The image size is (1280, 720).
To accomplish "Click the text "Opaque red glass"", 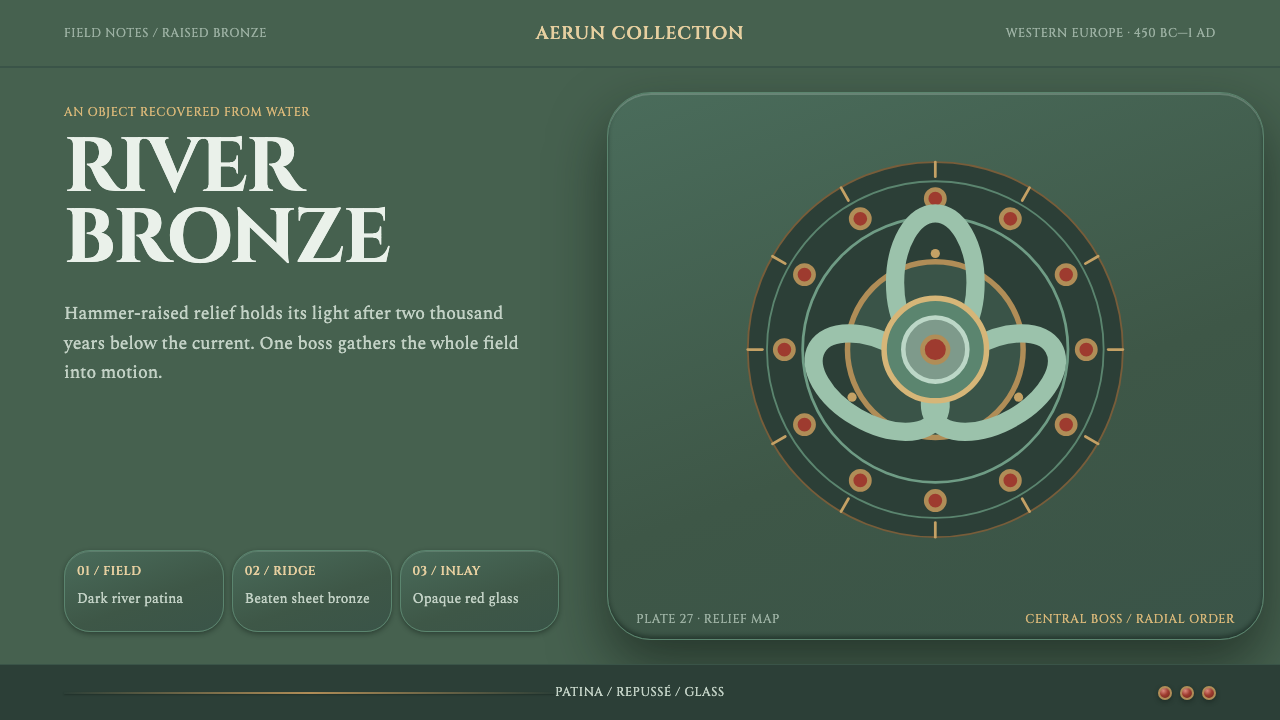I will click(x=465, y=599).
